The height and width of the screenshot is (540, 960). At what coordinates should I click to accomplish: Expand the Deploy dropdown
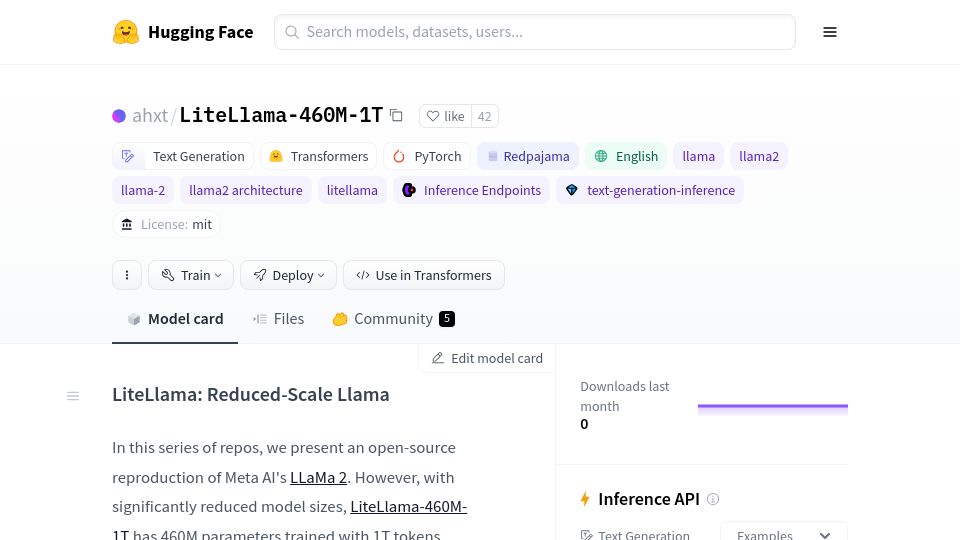tap(288, 275)
